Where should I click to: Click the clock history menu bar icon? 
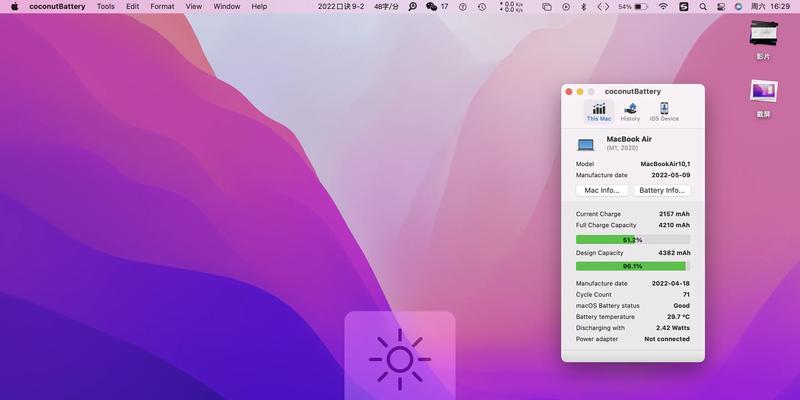click(482, 7)
